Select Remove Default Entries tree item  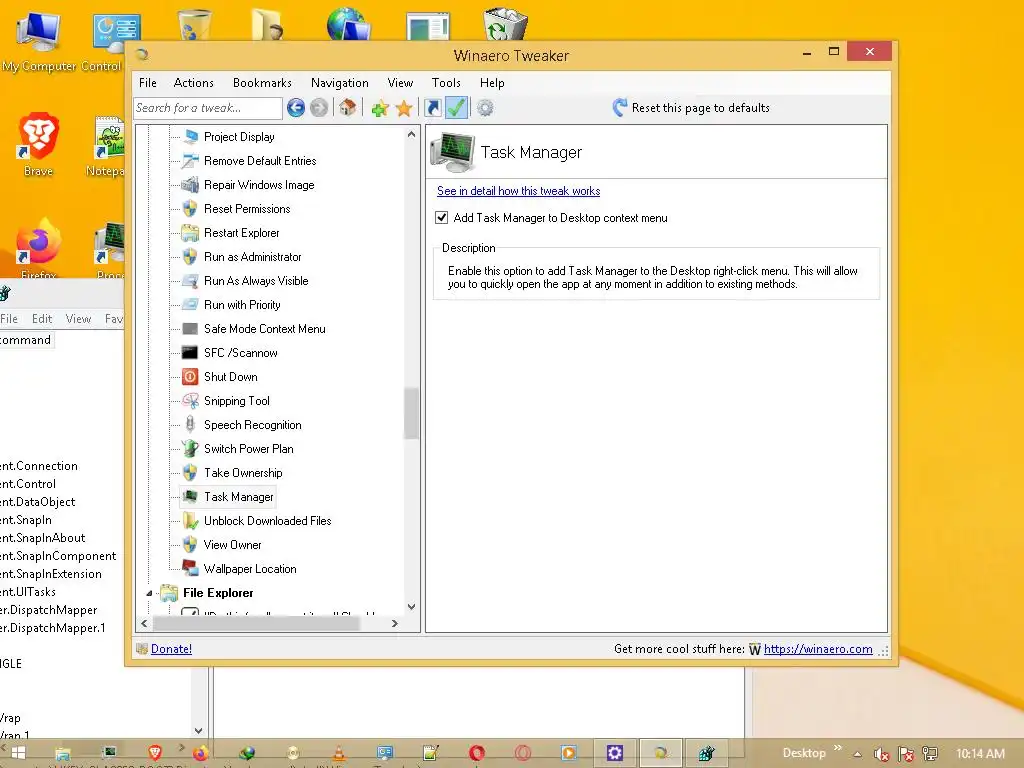[260, 161]
